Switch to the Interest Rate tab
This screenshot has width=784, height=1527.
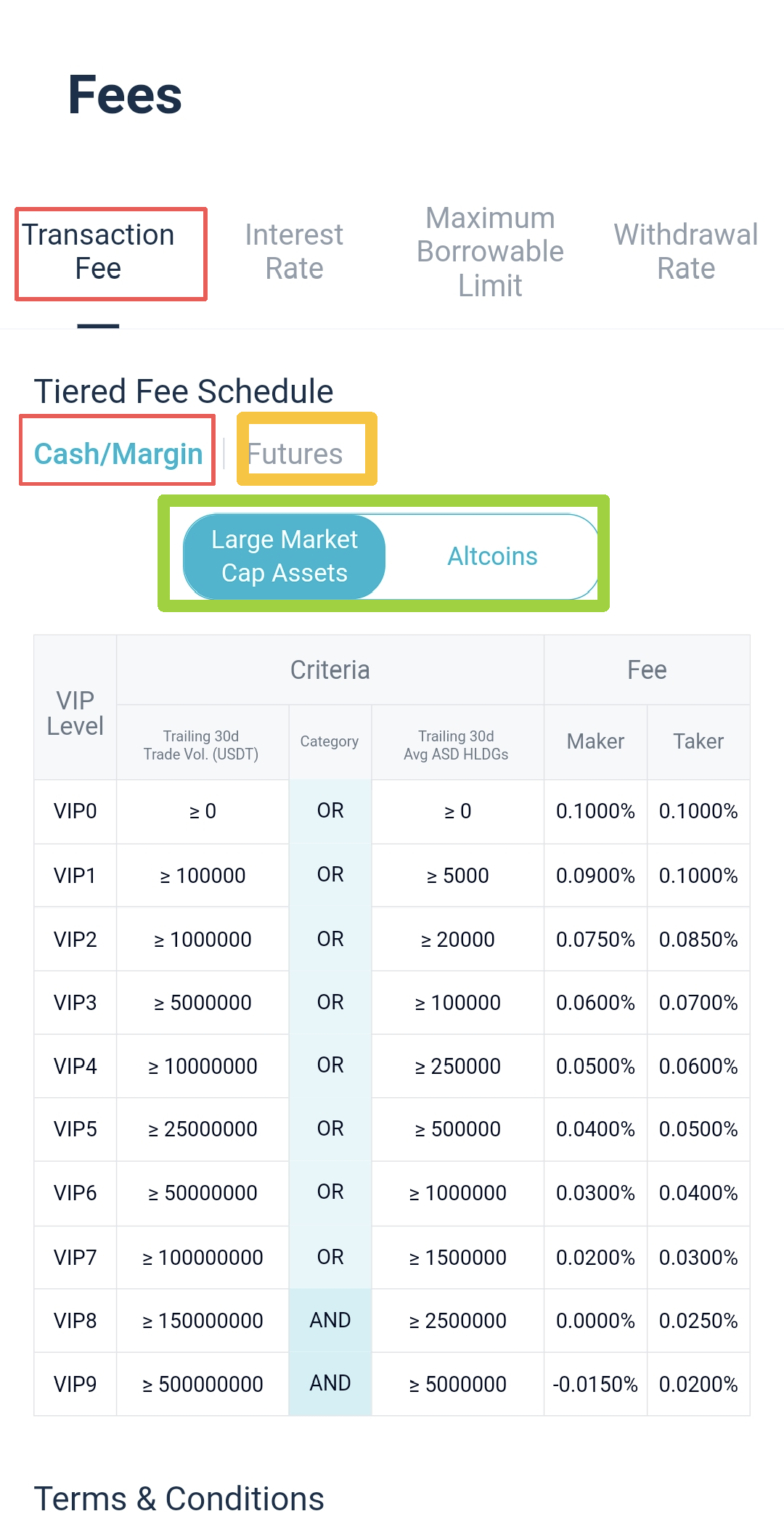(x=294, y=252)
